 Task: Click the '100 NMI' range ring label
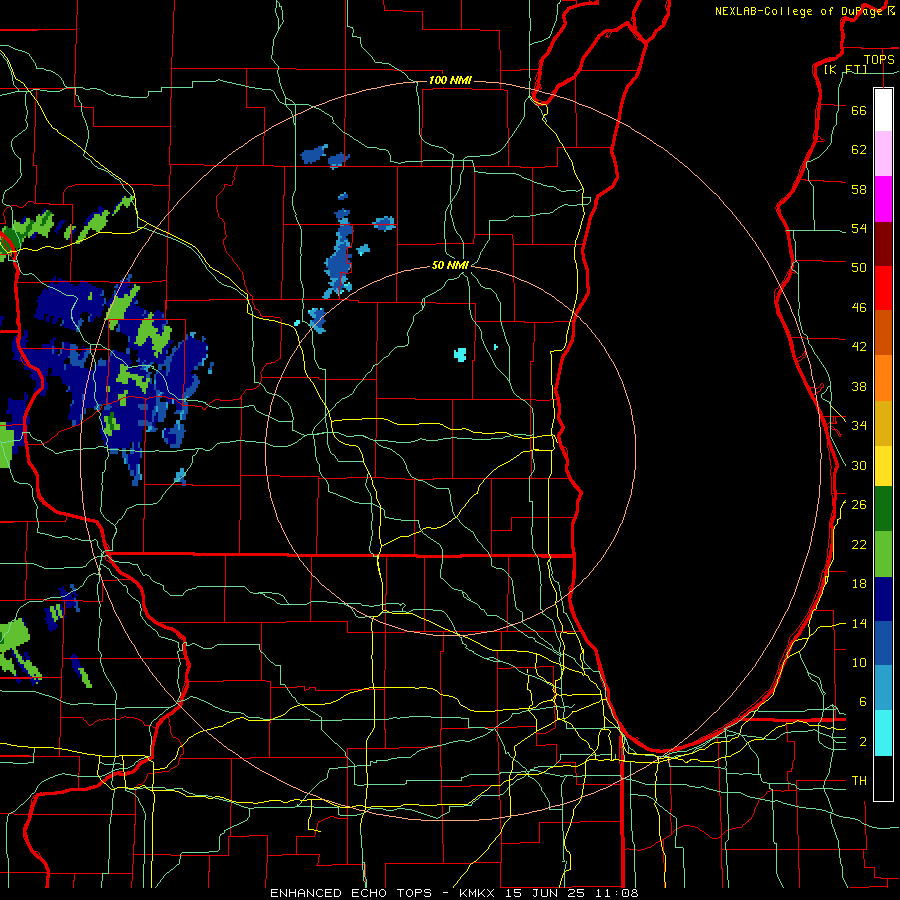[x=450, y=80]
